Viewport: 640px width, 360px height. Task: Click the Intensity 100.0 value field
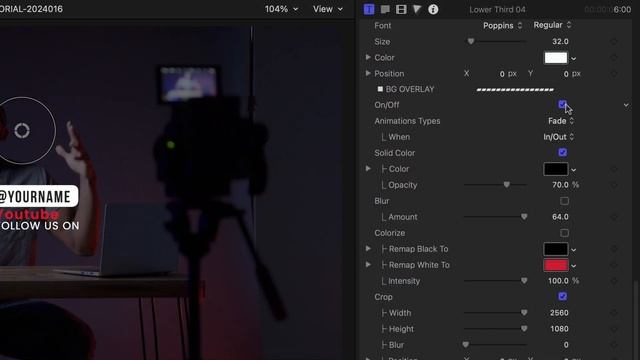coord(558,281)
